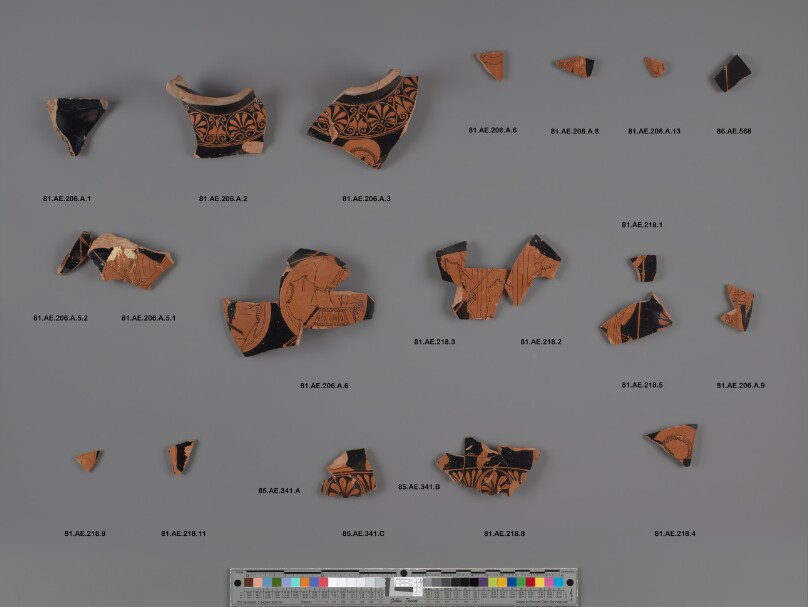The height and width of the screenshot is (607, 808).
Task: Select the narrow sherd above label 81.AE.218.11
Action: 182,457
